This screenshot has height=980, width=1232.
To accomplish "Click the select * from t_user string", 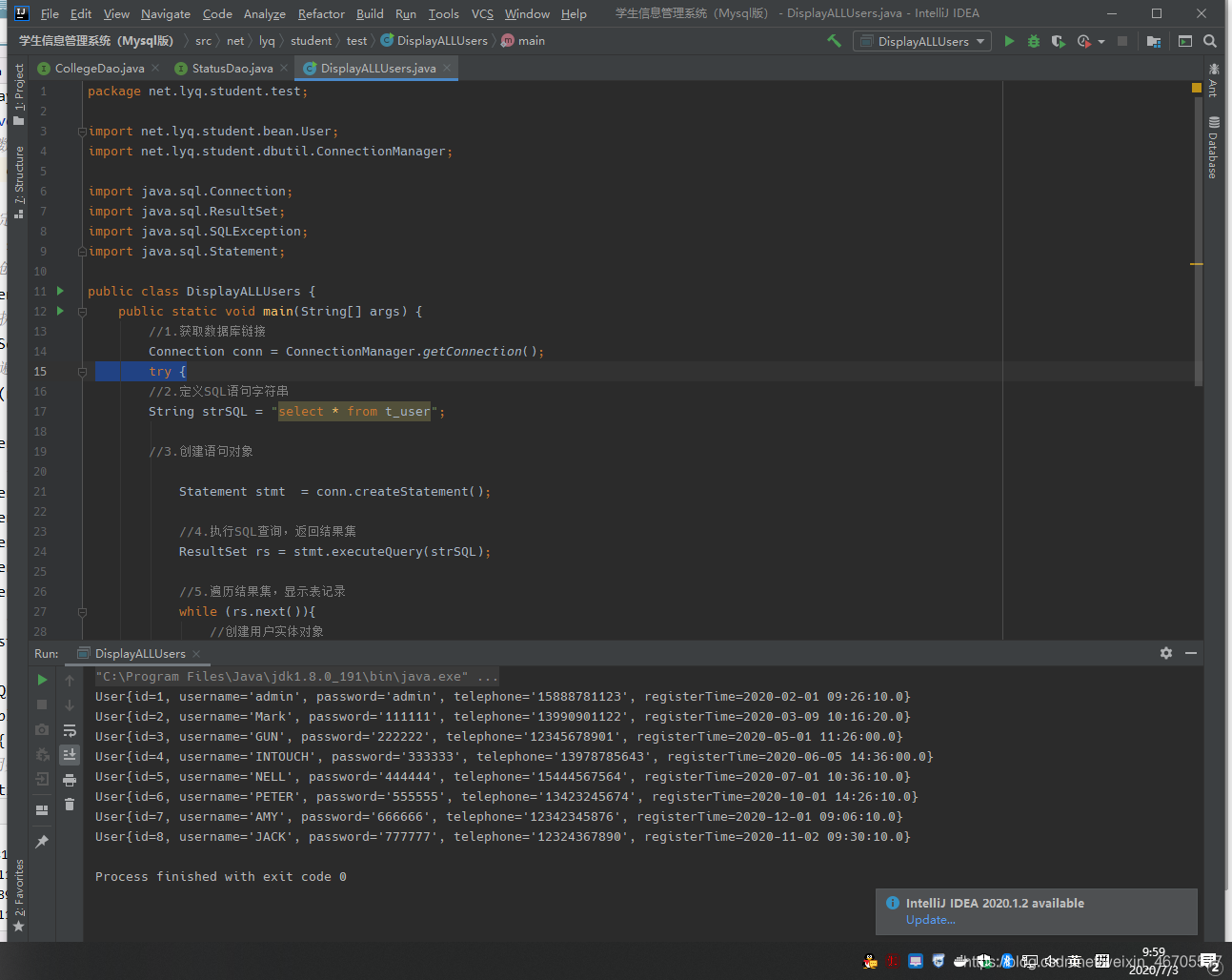I will coord(353,411).
